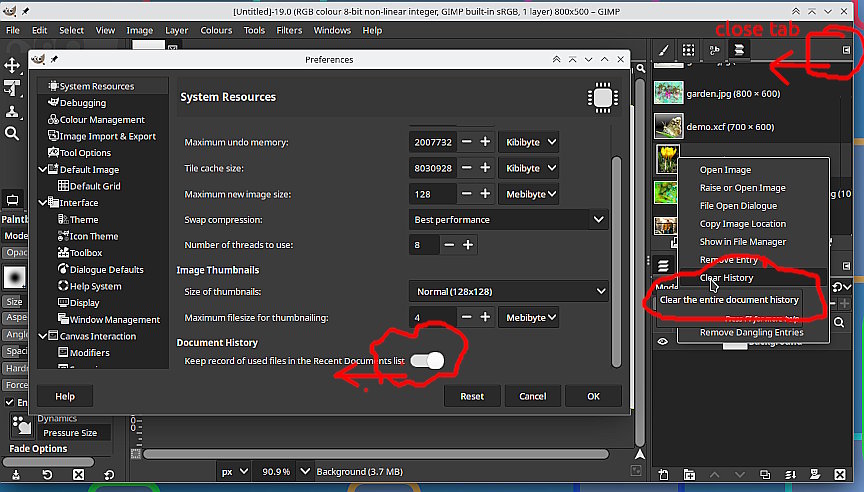Open the Windows menu
The image size is (864, 492).
332,30
